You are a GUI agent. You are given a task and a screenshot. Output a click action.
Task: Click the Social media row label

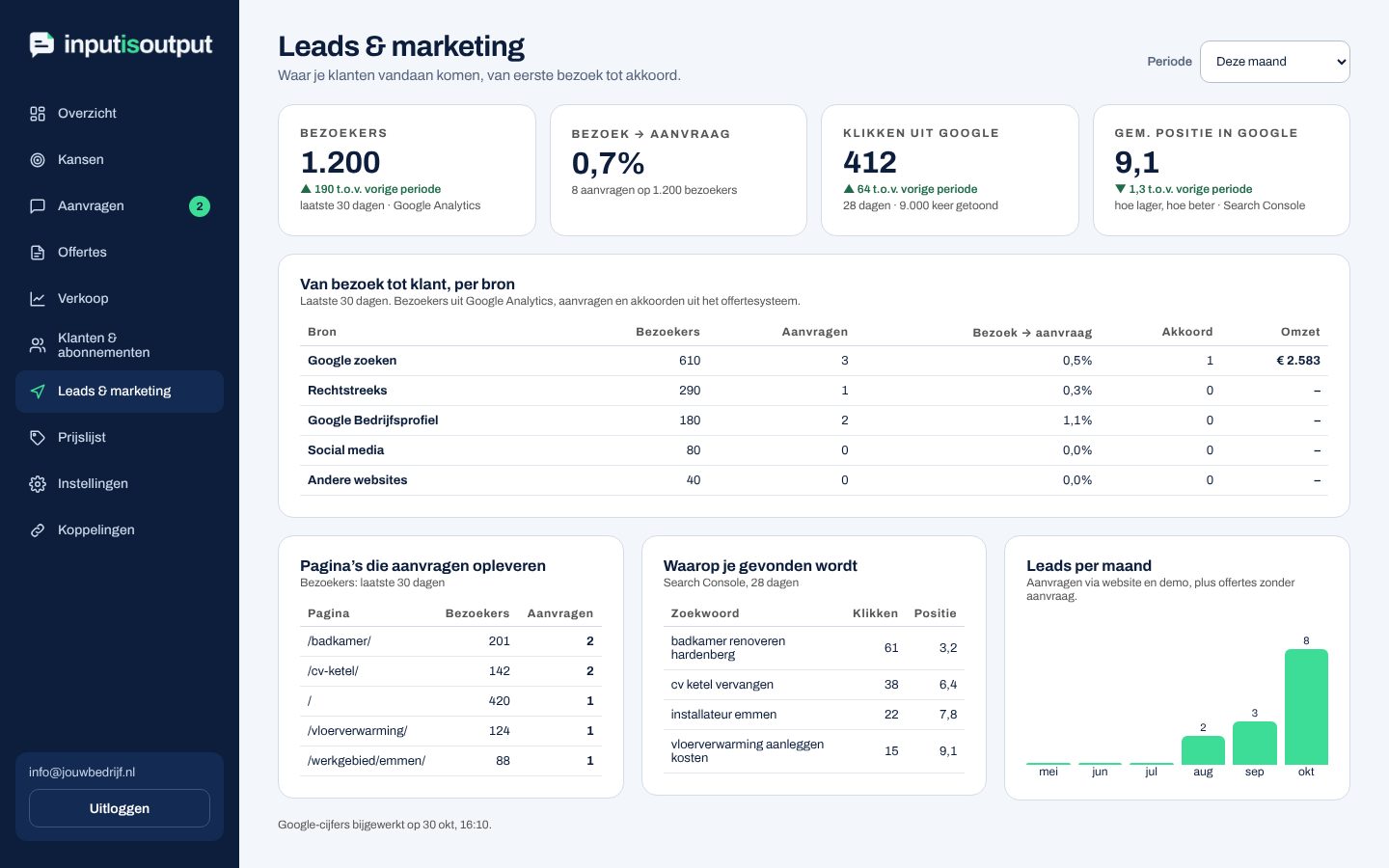(x=345, y=450)
